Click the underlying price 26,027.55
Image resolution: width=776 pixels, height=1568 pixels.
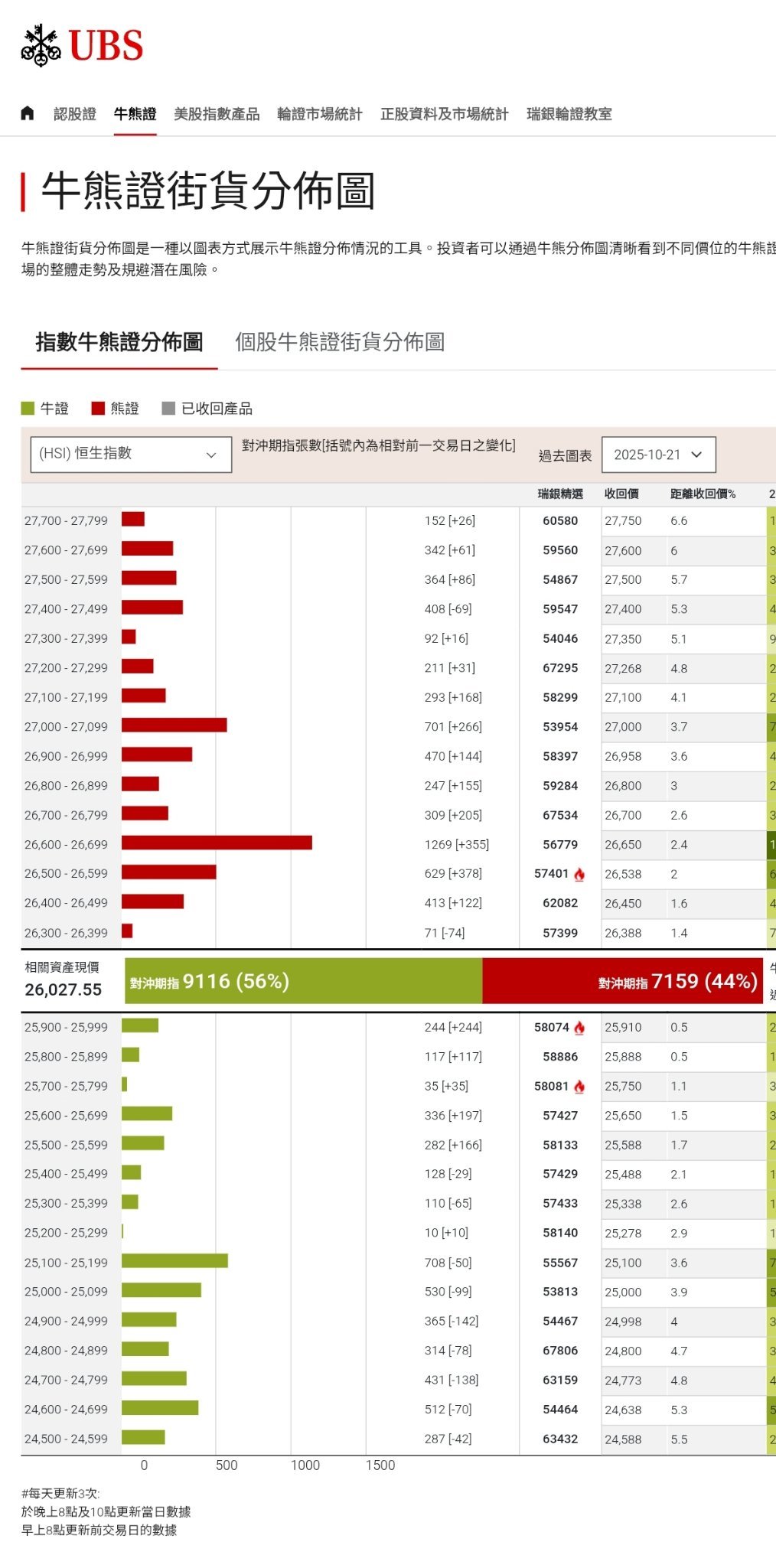click(63, 990)
